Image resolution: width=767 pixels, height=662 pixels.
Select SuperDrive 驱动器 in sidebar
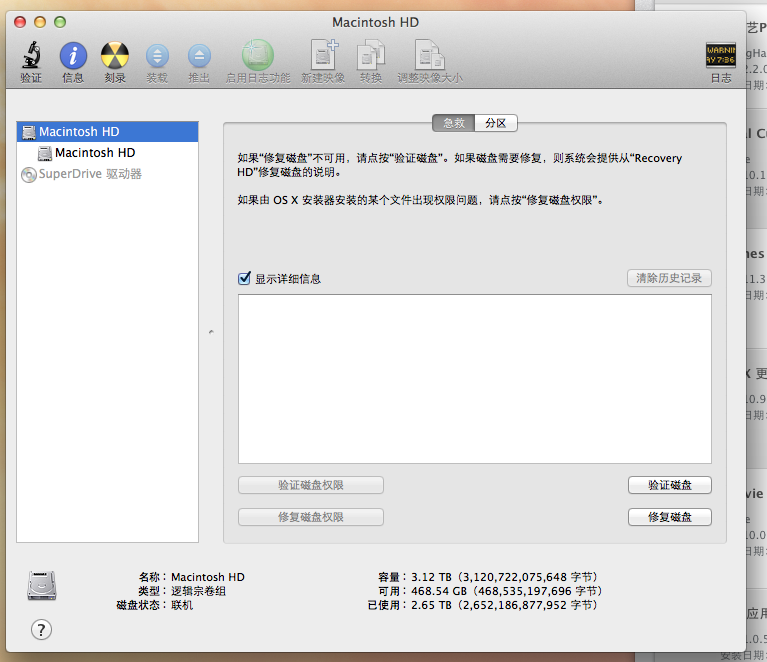pyautogui.click(x=90, y=174)
